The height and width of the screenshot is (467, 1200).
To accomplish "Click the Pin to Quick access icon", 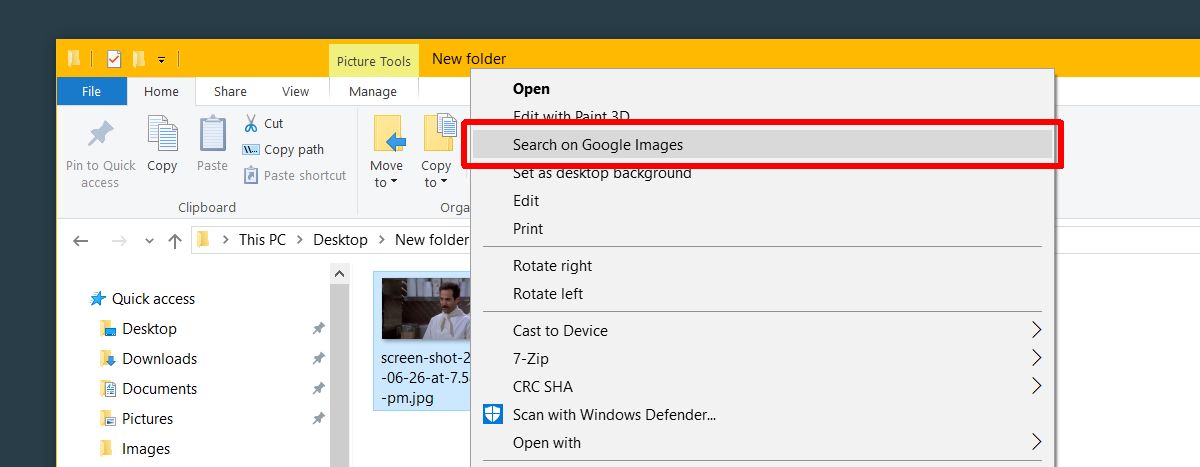I will [100, 135].
